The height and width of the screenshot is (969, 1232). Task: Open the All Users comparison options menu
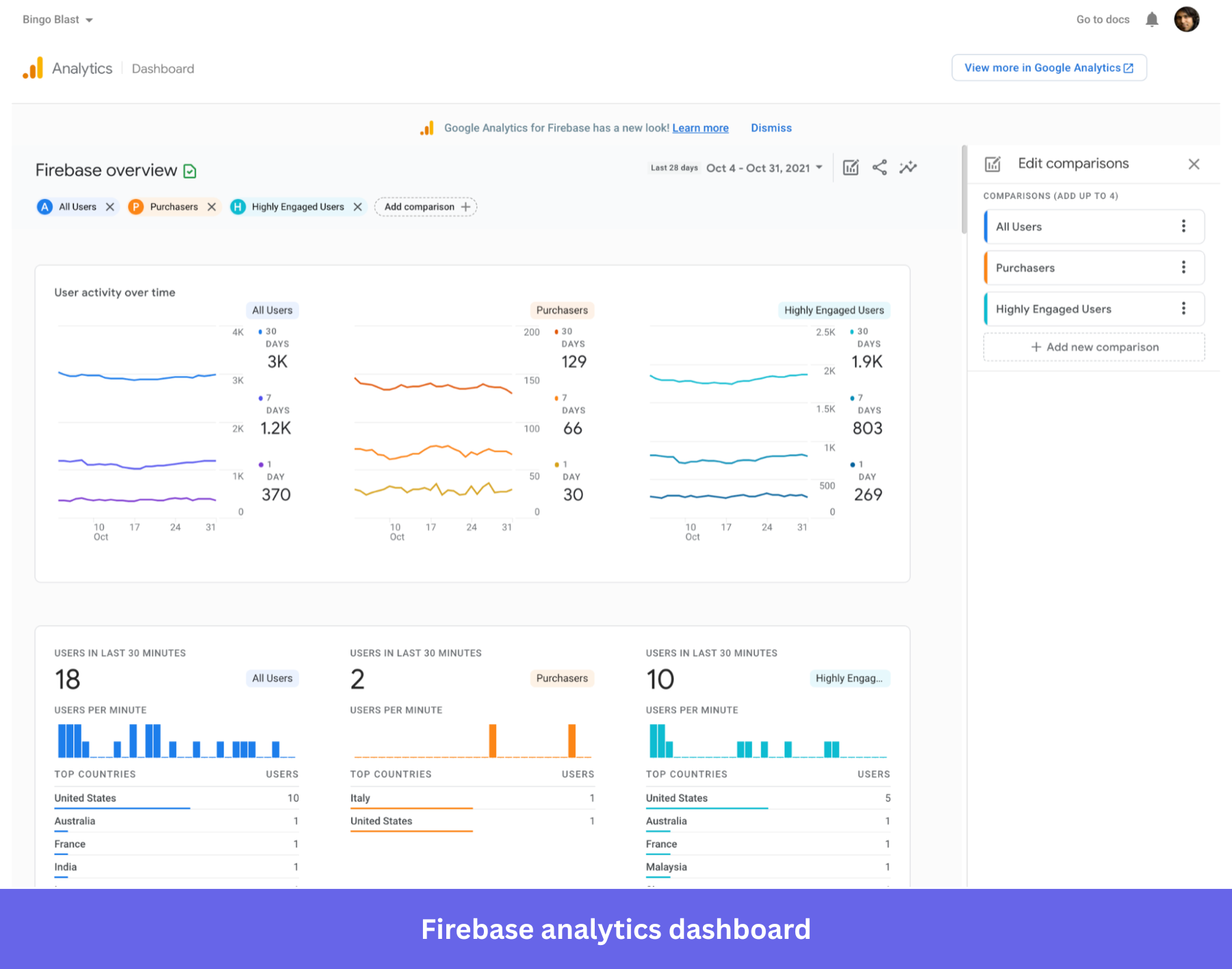point(1183,227)
